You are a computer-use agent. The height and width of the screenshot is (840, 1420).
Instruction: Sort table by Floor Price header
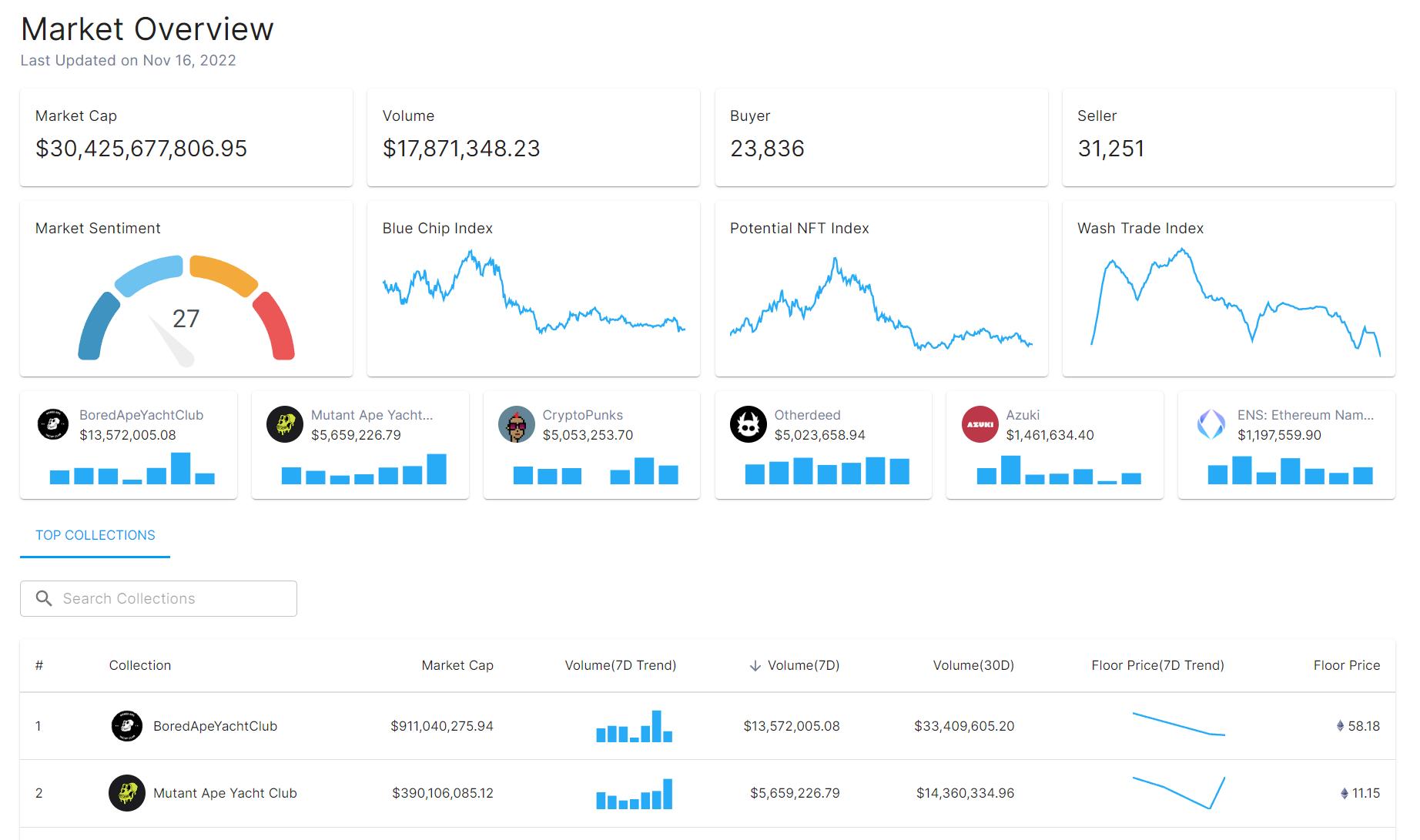pos(1347,665)
